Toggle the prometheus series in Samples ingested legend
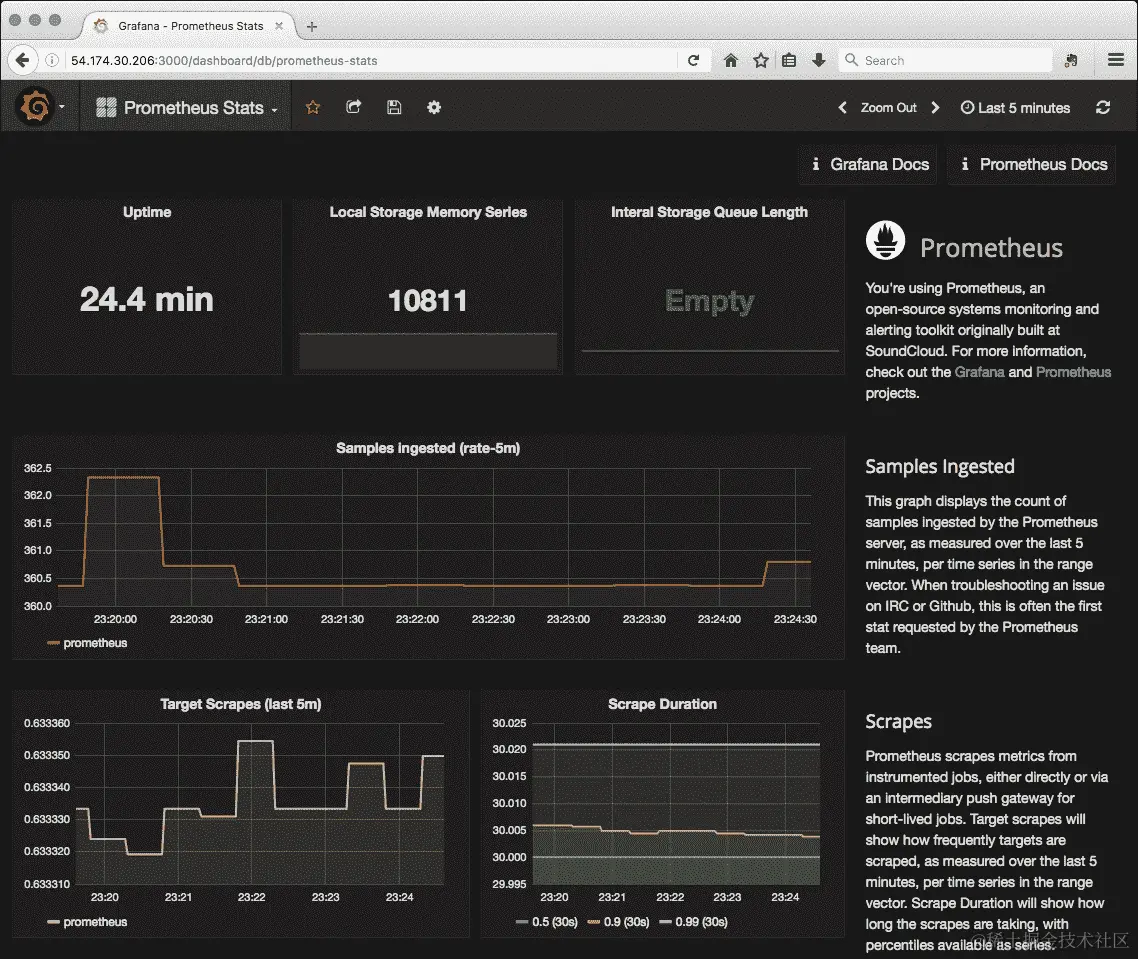 coord(93,643)
